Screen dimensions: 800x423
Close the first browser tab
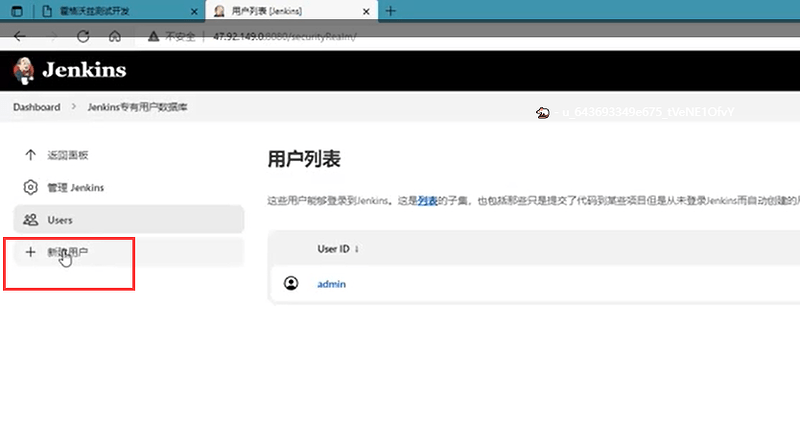pyautogui.click(x=194, y=11)
